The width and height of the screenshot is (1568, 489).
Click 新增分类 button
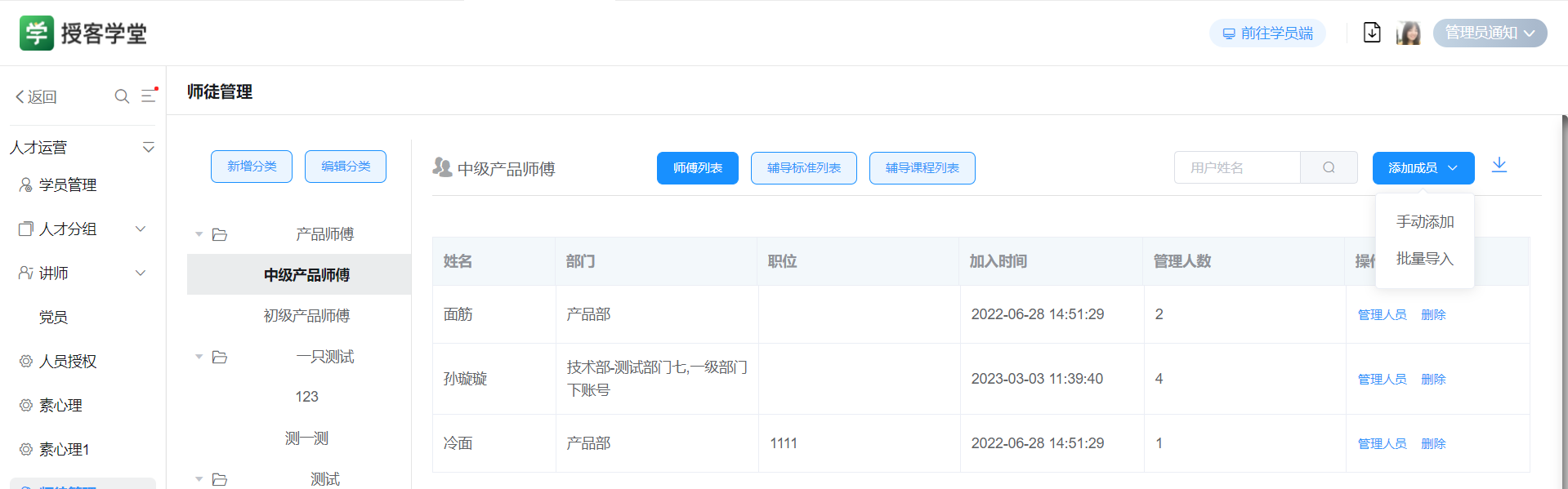(x=252, y=167)
